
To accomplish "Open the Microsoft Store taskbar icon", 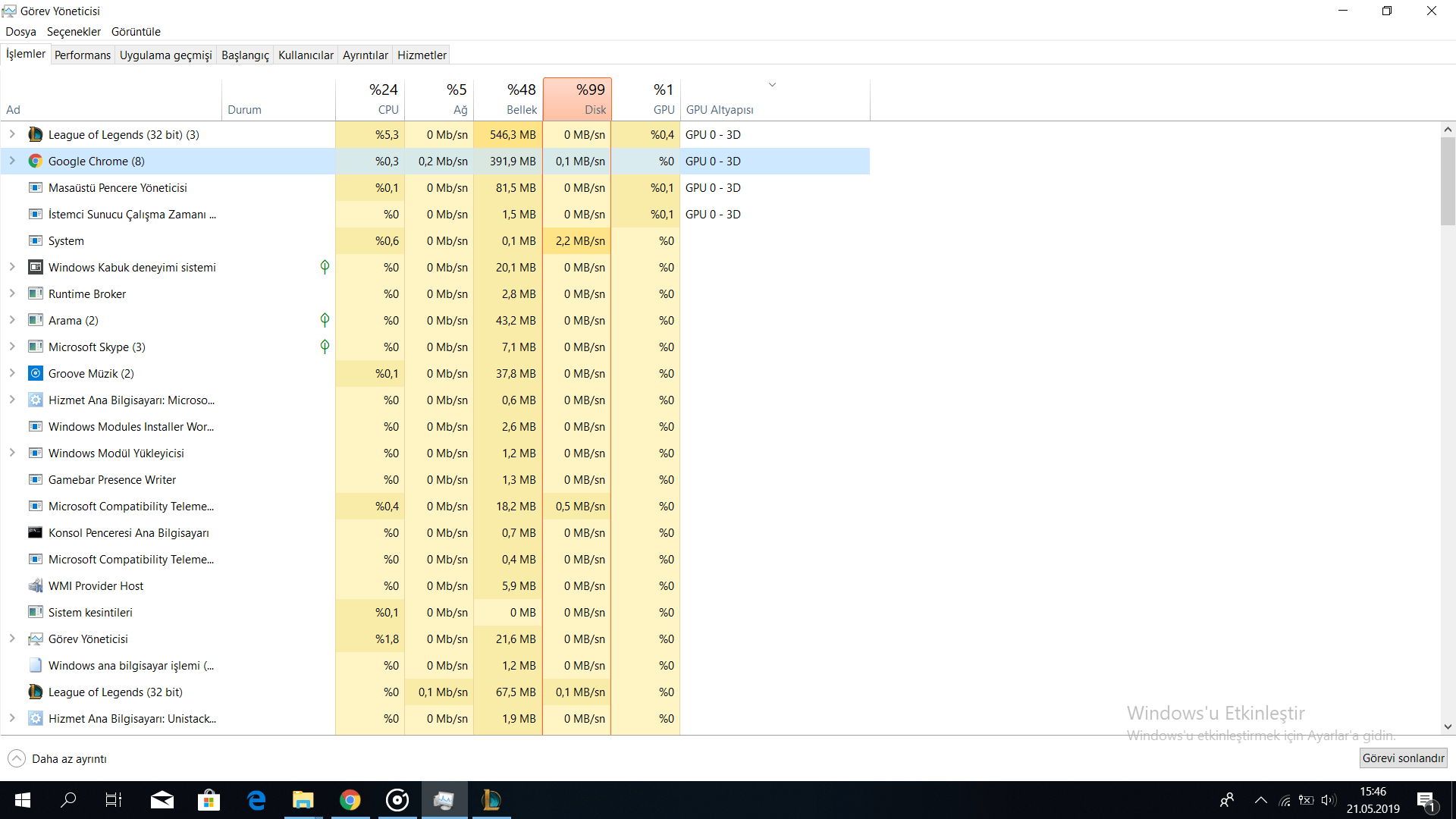I will click(x=209, y=800).
